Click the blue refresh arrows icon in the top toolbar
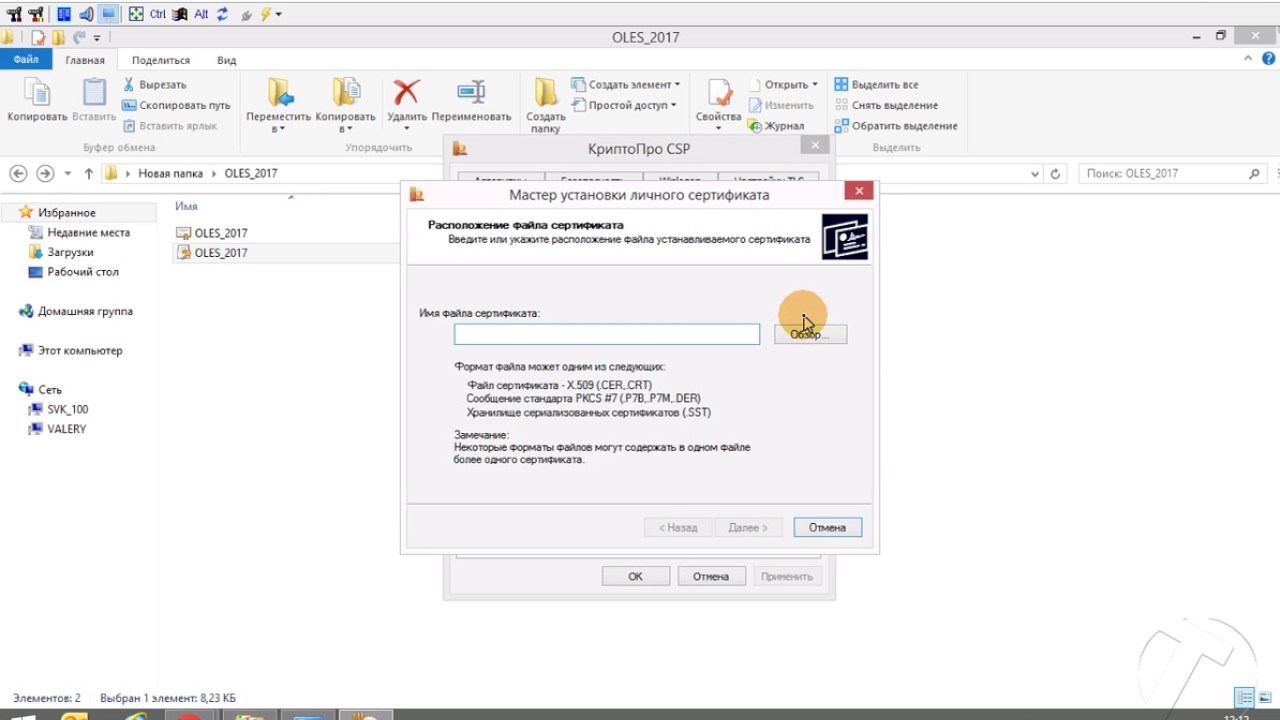Screen dimensions: 1280x720 click(x=222, y=14)
